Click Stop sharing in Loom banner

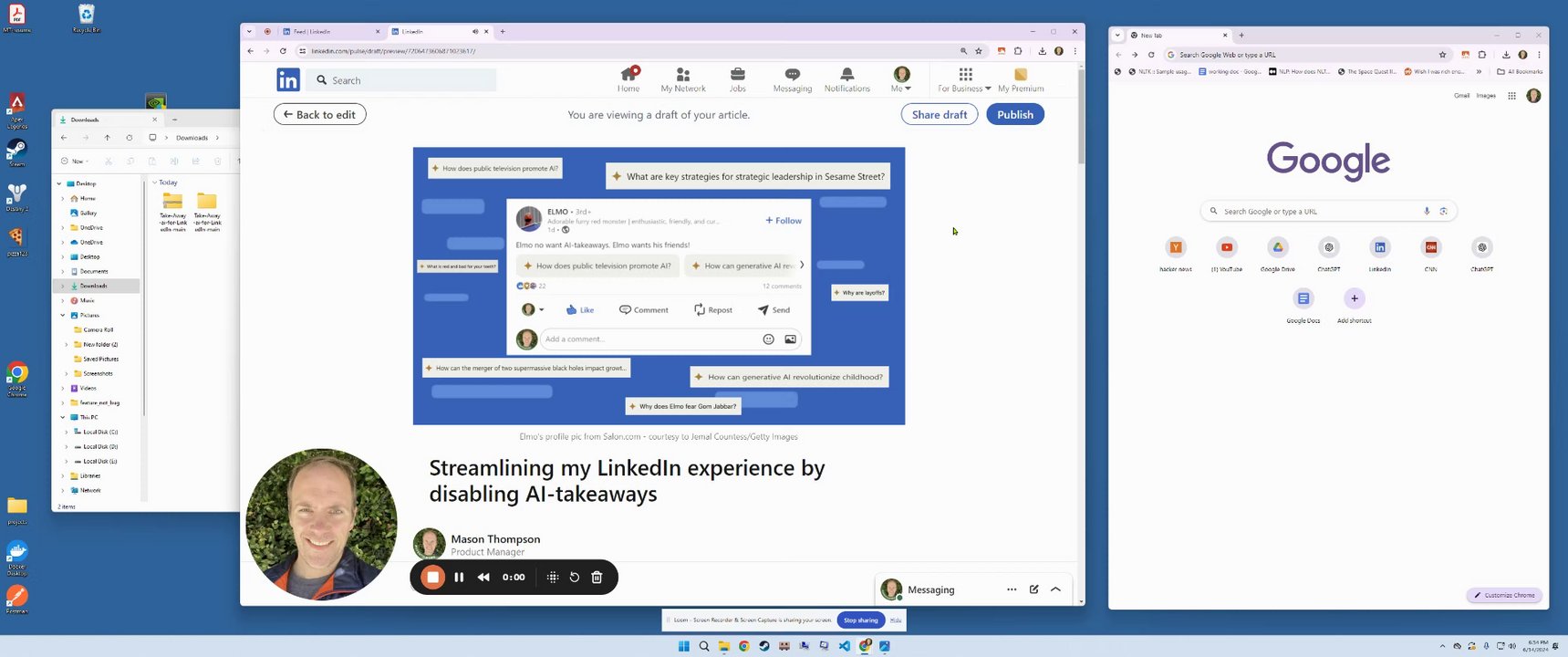[860, 620]
